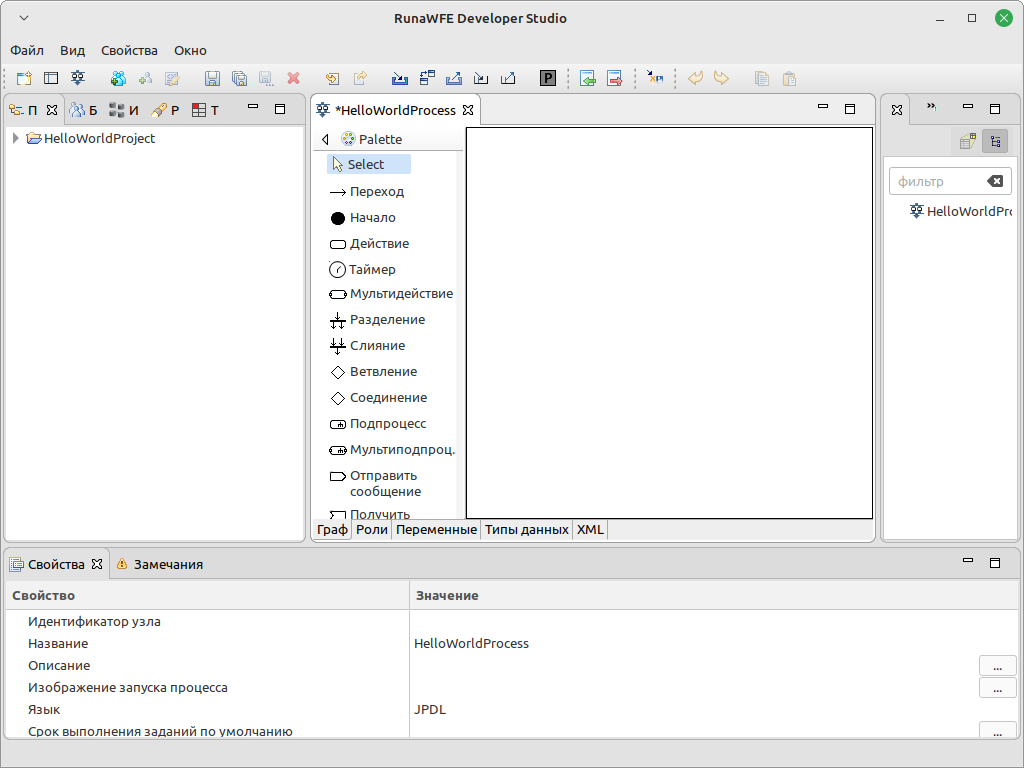This screenshot has width=1024, height=768.
Task: Click the properties sheet icon in right panel
Action: pyautogui.click(x=968, y=141)
